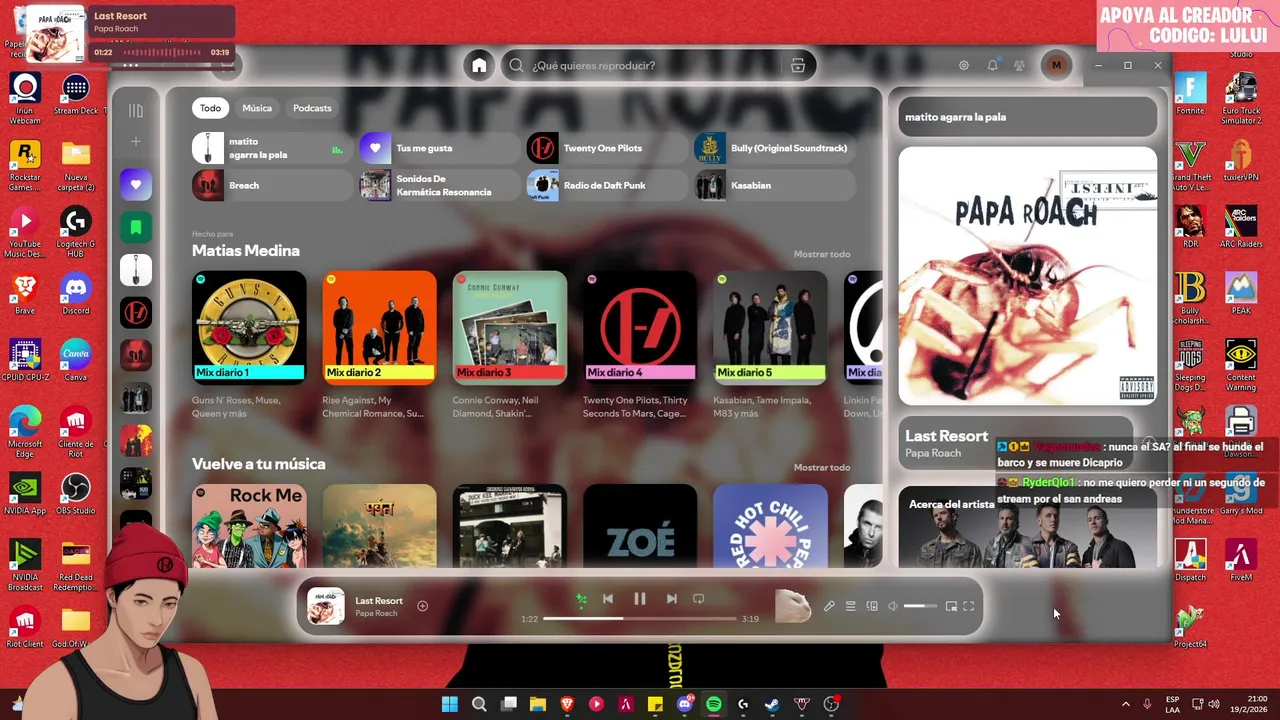
Task: Toggle smart shuffle in the player
Action: (x=581, y=599)
